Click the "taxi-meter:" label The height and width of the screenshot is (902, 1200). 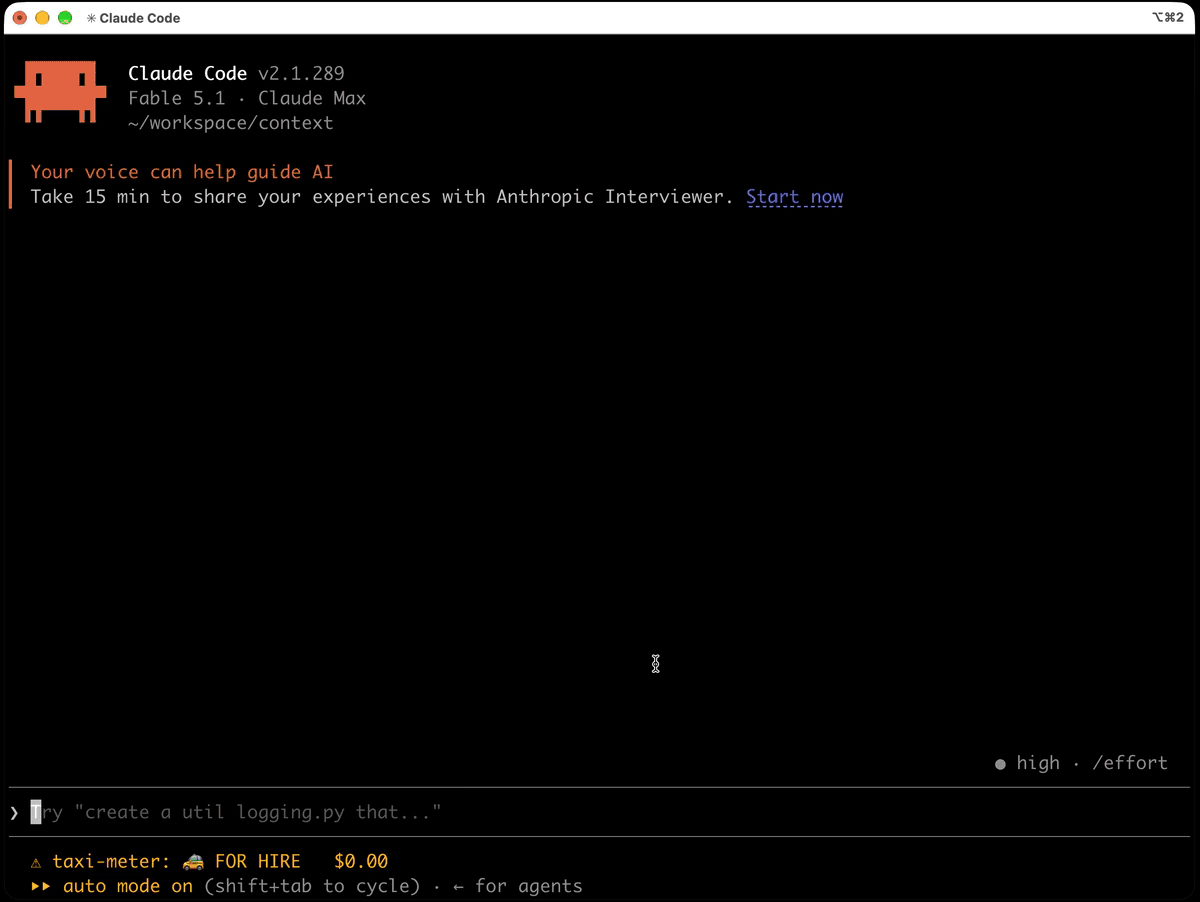tap(112, 861)
